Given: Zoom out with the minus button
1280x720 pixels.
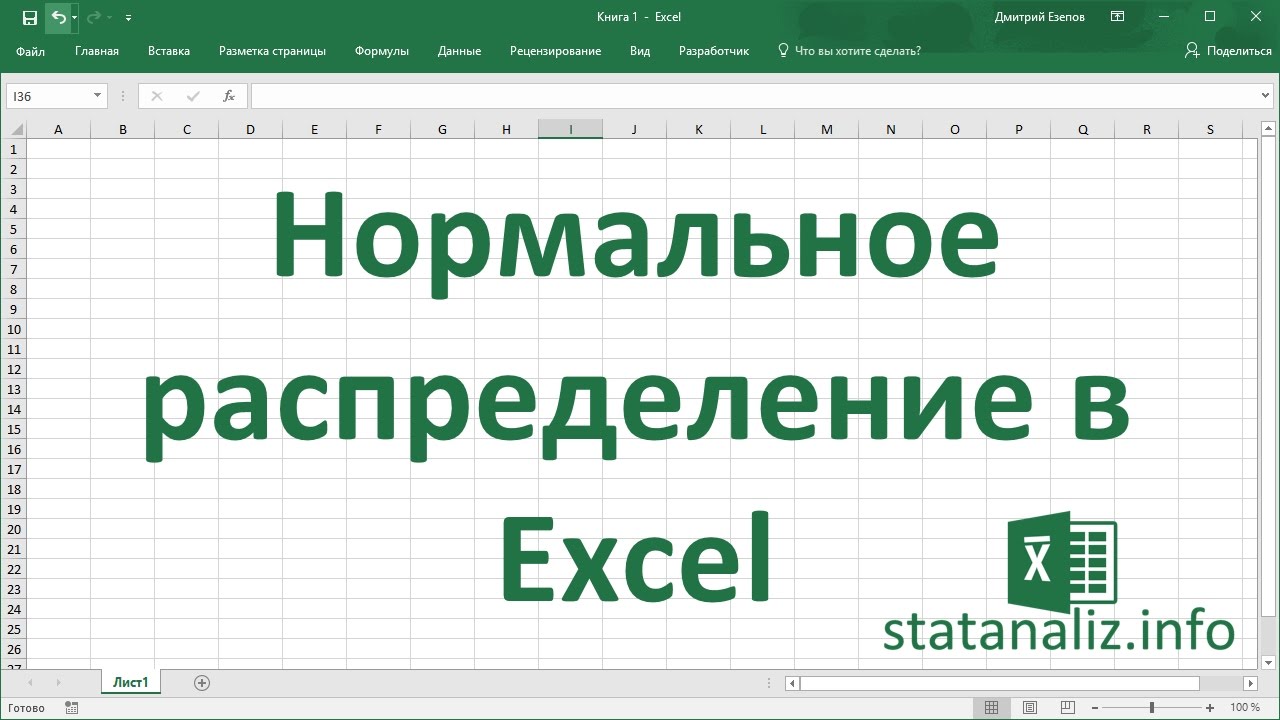Looking at the screenshot, I should click(x=1095, y=708).
